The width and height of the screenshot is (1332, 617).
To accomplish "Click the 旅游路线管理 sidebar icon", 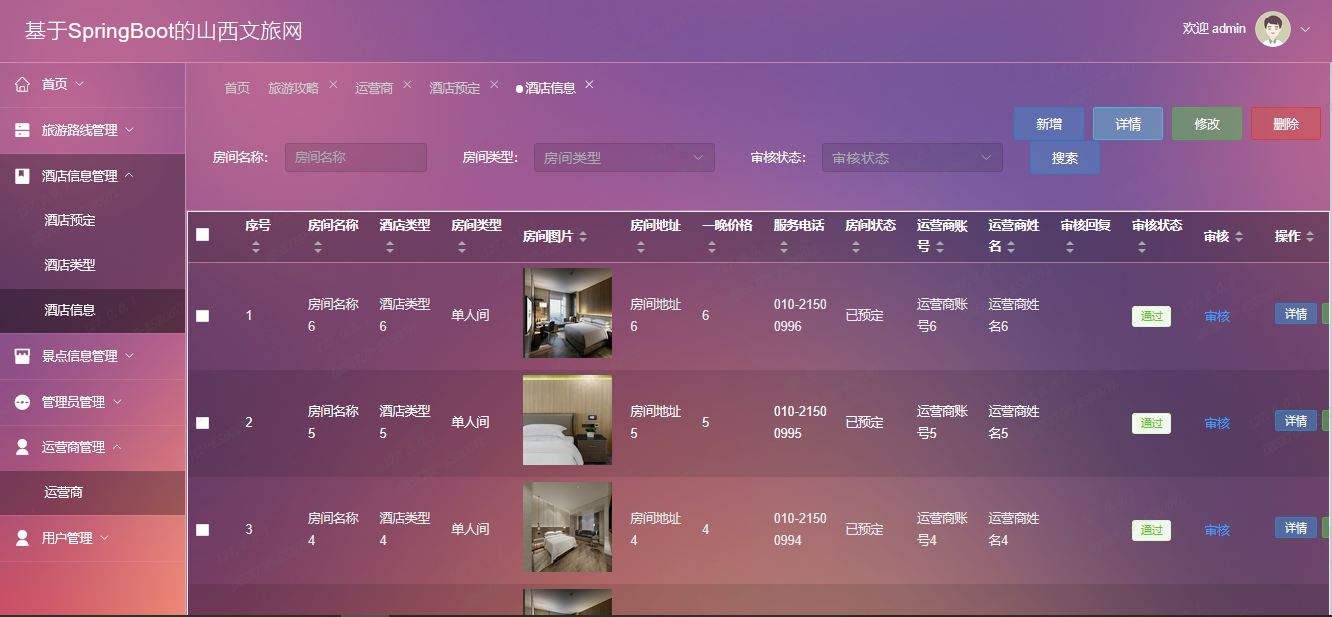I will tap(22, 130).
